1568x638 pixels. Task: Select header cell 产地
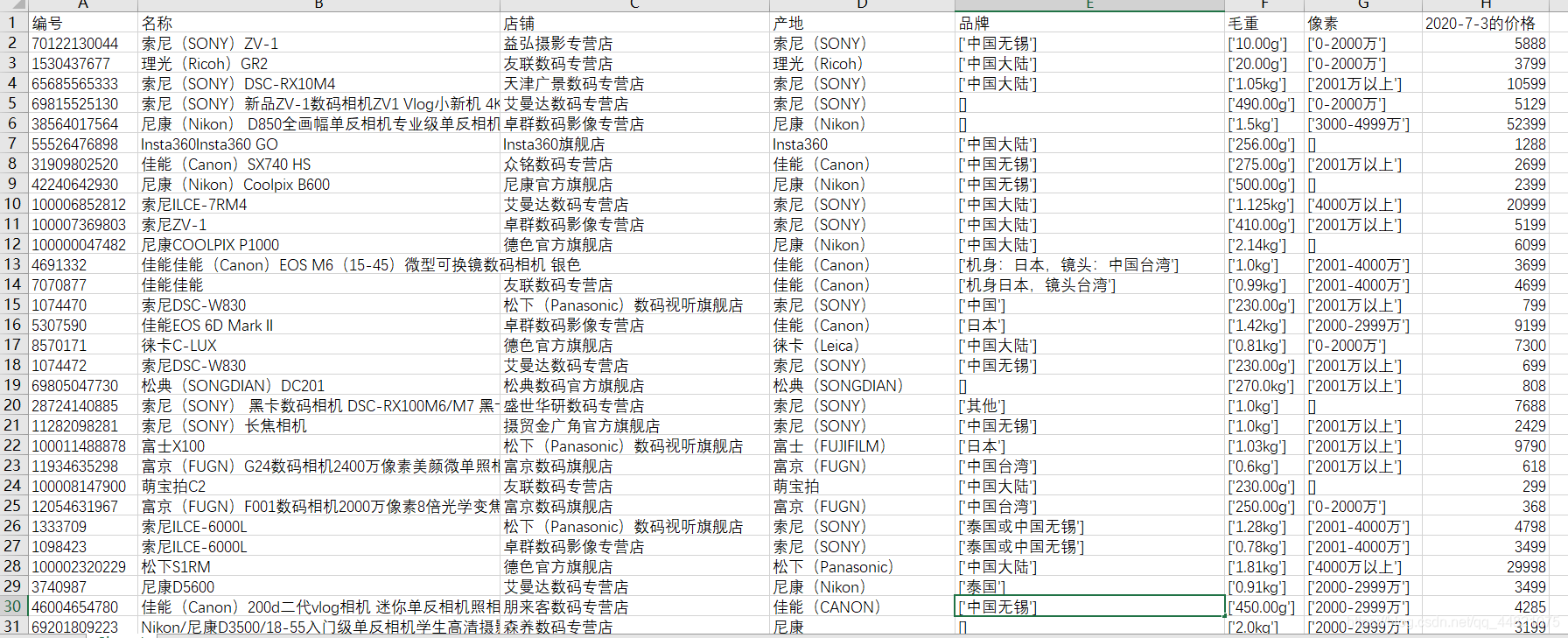(x=862, y=23)
